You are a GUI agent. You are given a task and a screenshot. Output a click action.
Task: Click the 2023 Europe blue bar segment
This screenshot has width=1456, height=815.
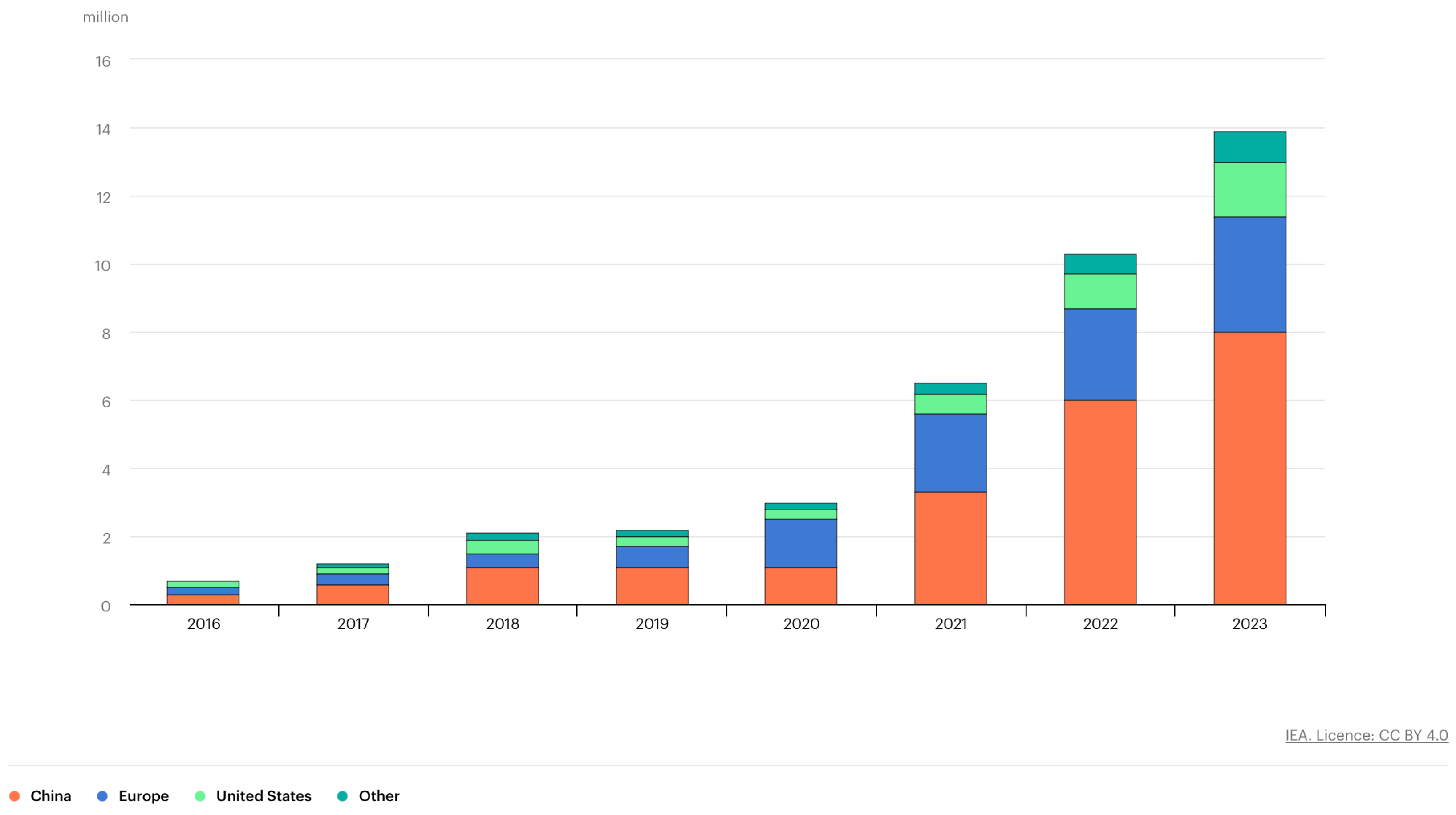point(1250,274)
